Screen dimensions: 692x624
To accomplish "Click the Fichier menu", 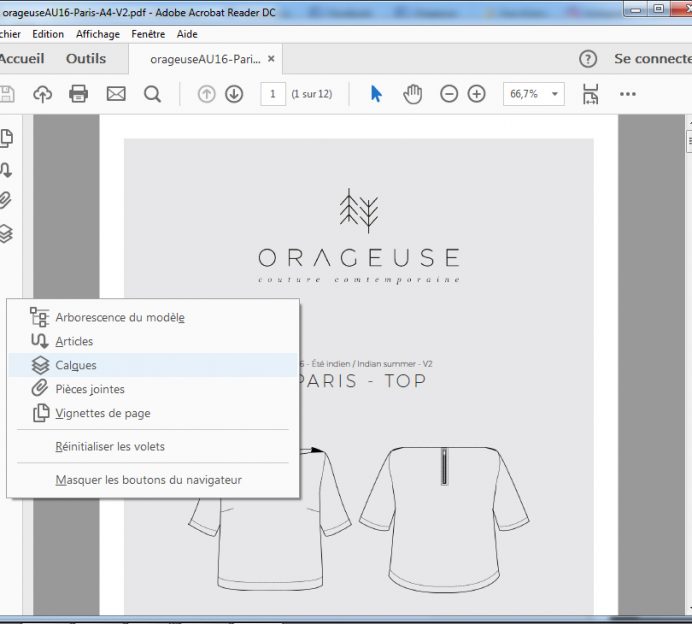I will coord(10,34).
